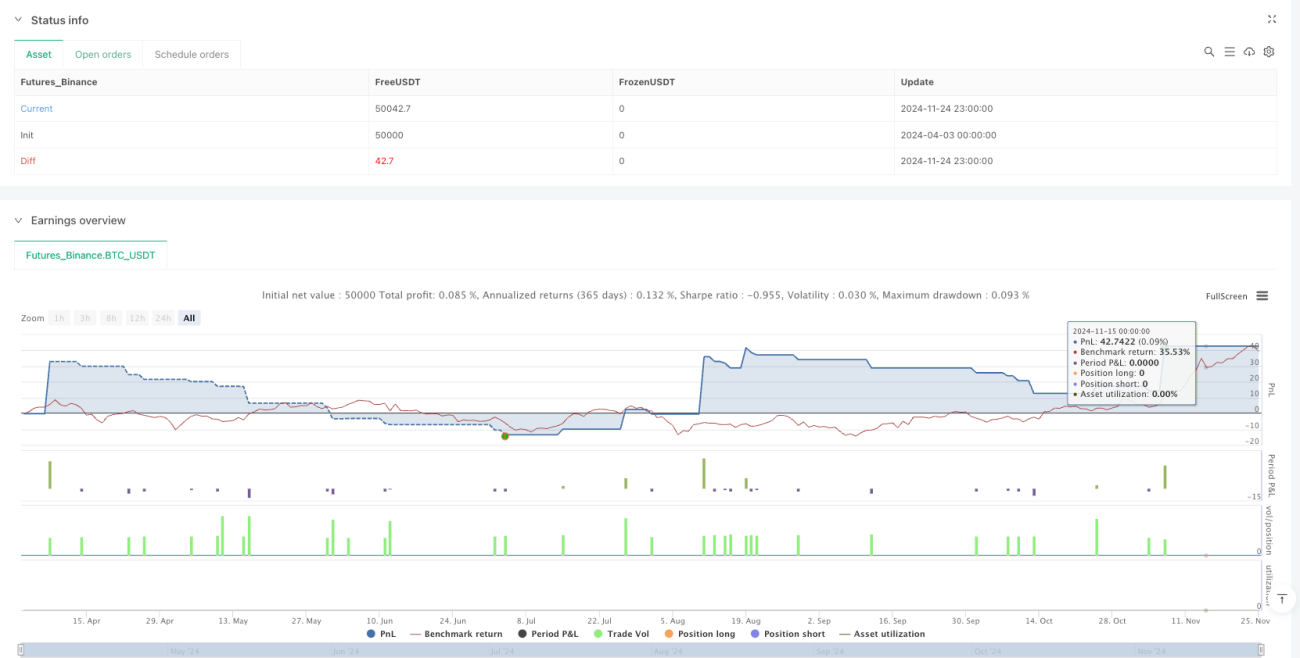Toggle Asset utilization in the legend
This screenshot has height=658, width=1300.
pyautogui.click(x=882, y=634)
